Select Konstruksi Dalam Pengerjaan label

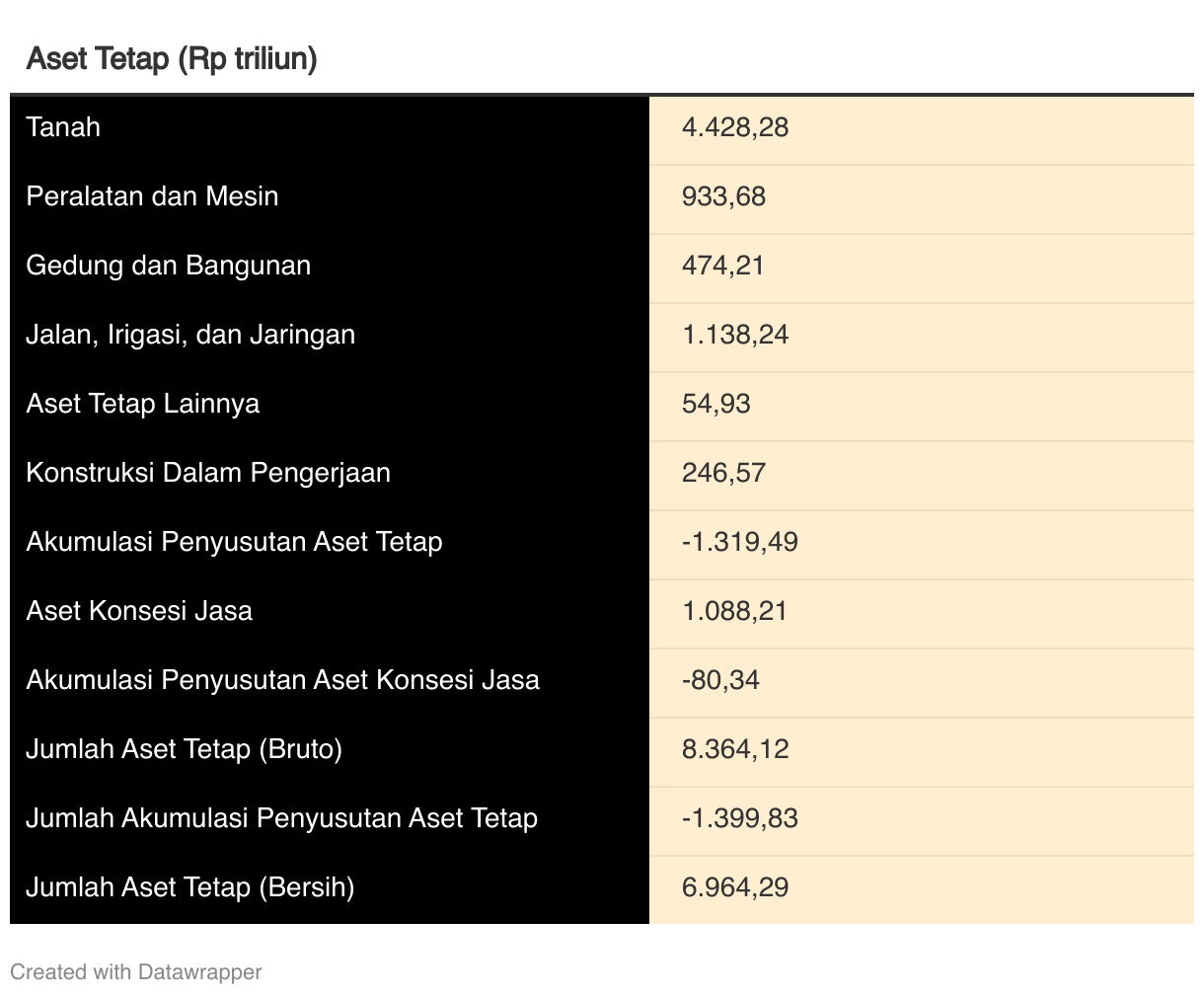(x=208, y=473)
